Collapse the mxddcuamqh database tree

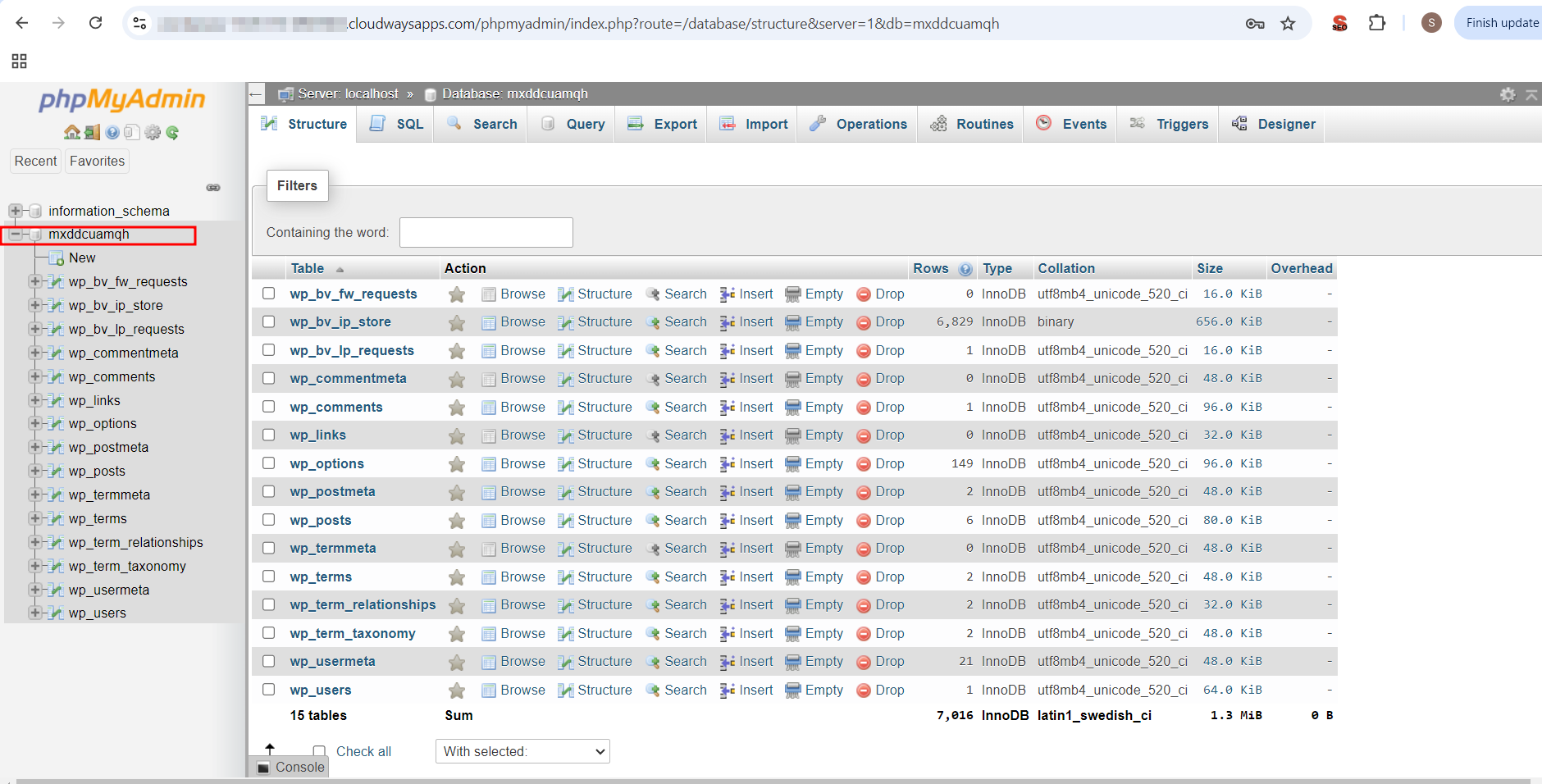(15, 235)
